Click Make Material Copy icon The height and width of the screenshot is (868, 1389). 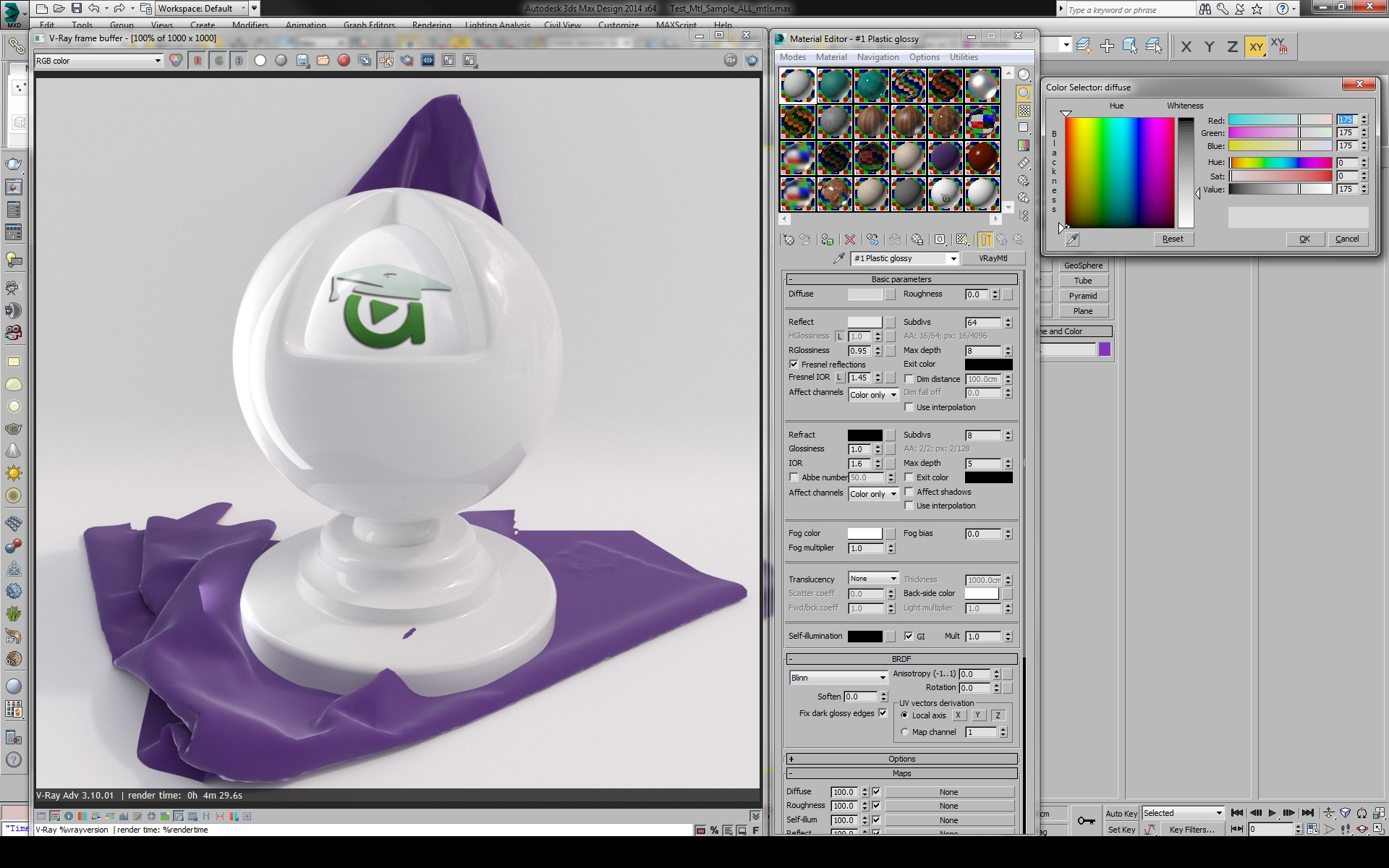tap(872, 239)
